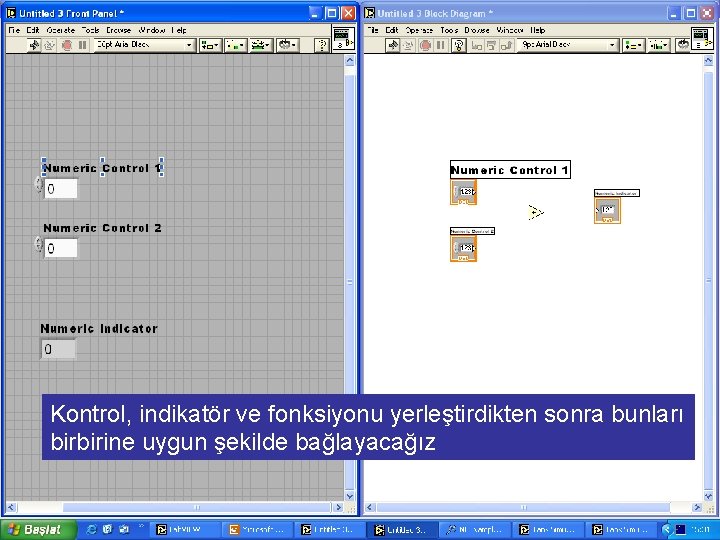The image size is (720, 540).
Task: Click Numeric Control 2 value field
Action: (x=61, y=248)
